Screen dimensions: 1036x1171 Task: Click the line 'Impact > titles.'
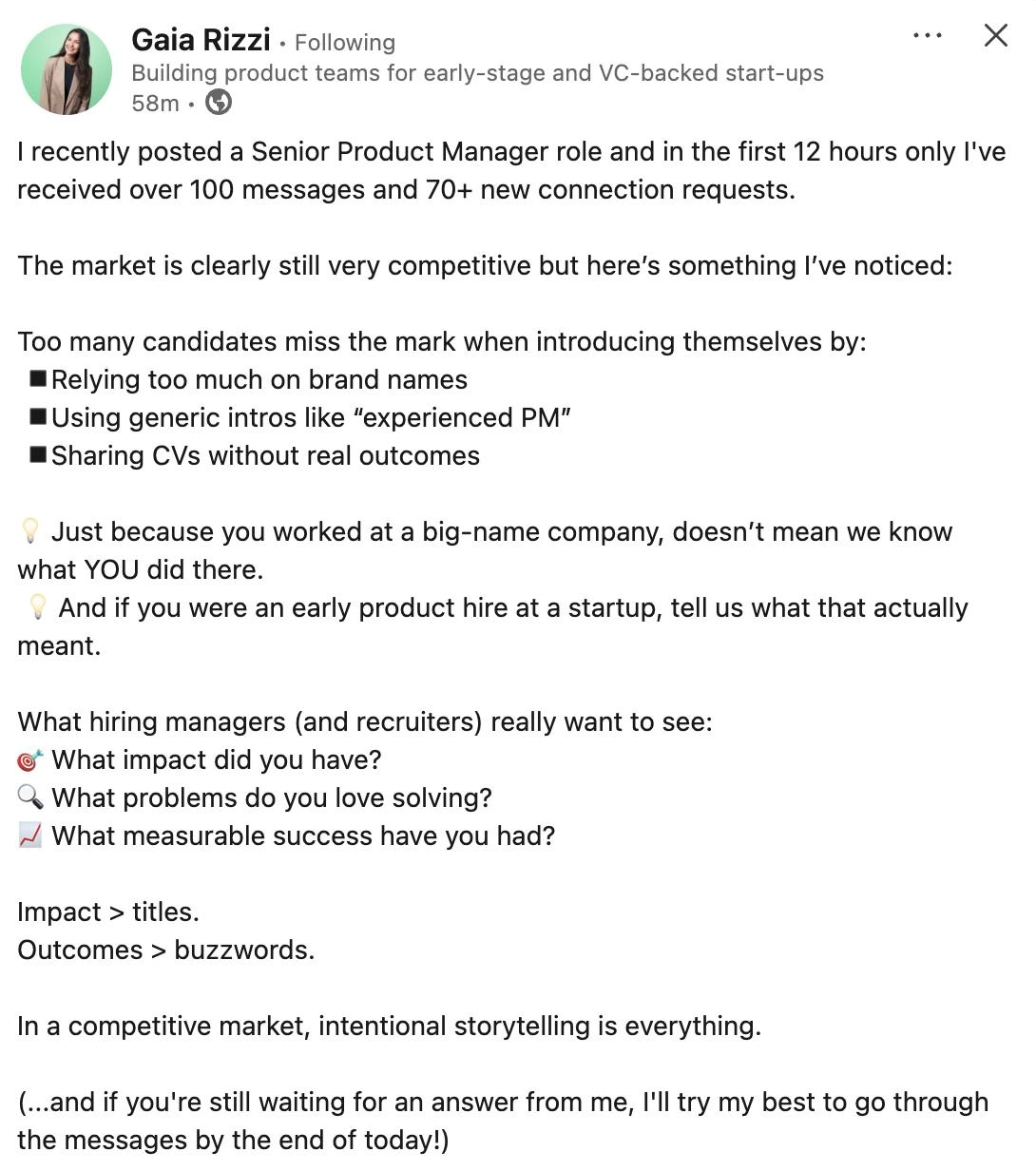coord(108,912)
